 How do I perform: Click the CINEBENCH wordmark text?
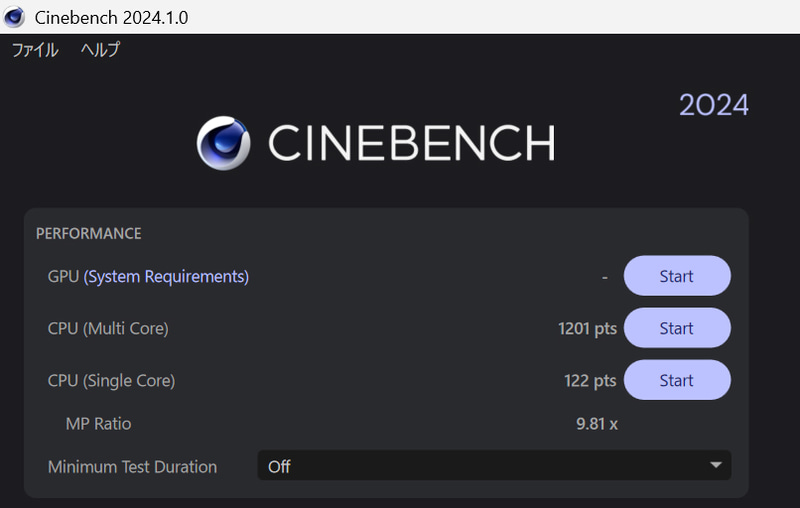412,143
